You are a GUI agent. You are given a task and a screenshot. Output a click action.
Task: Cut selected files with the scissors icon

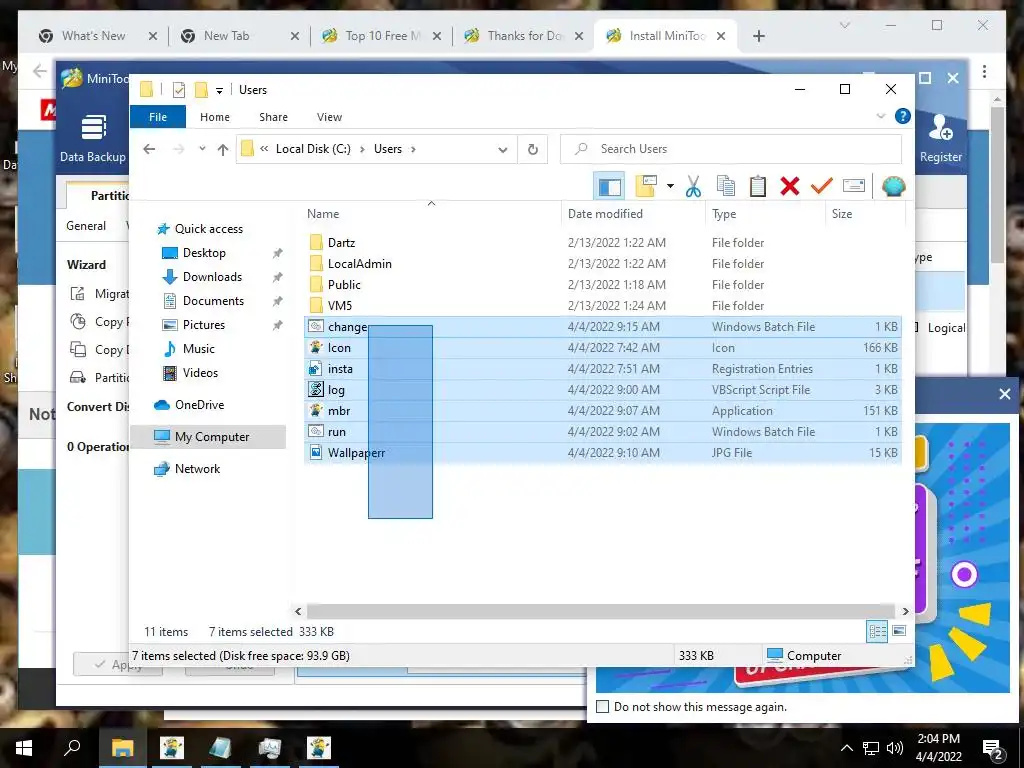coord(693,187)
